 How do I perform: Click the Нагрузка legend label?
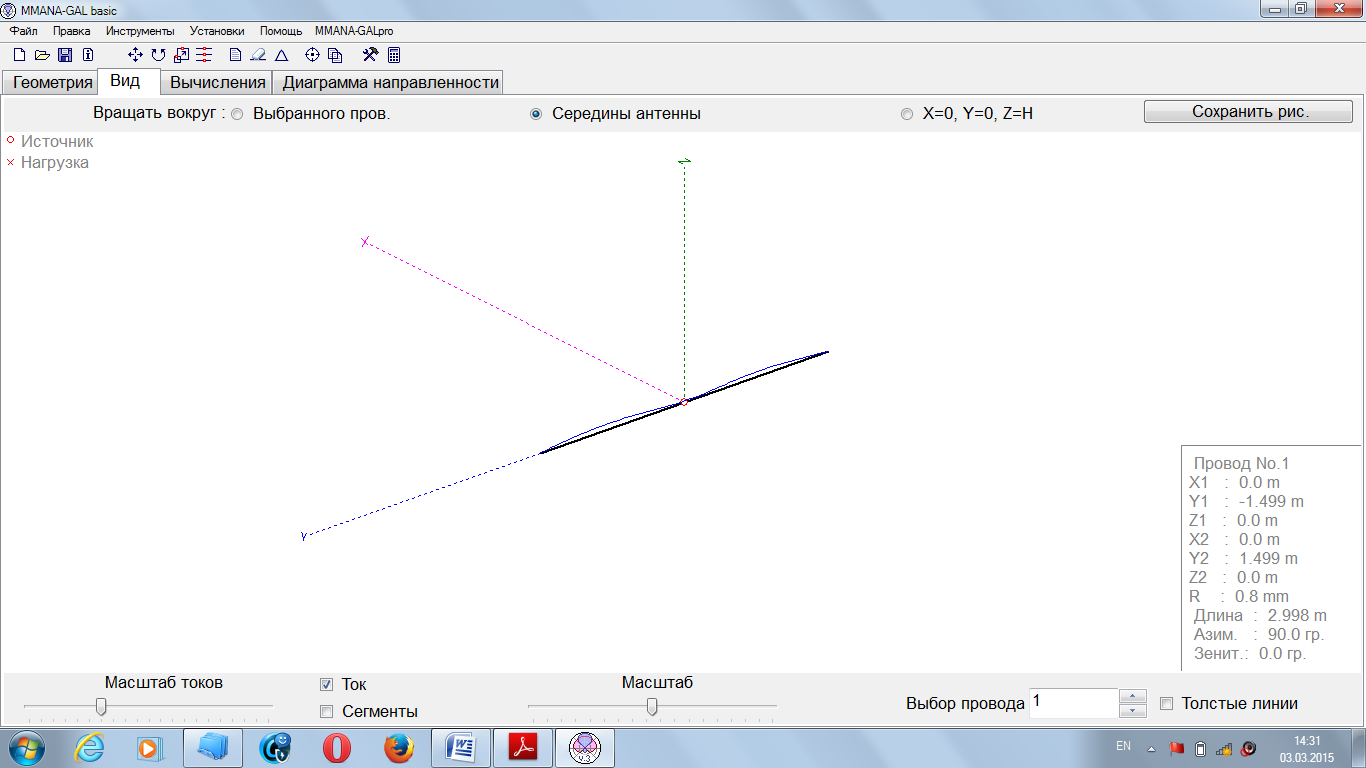point(55,163)
